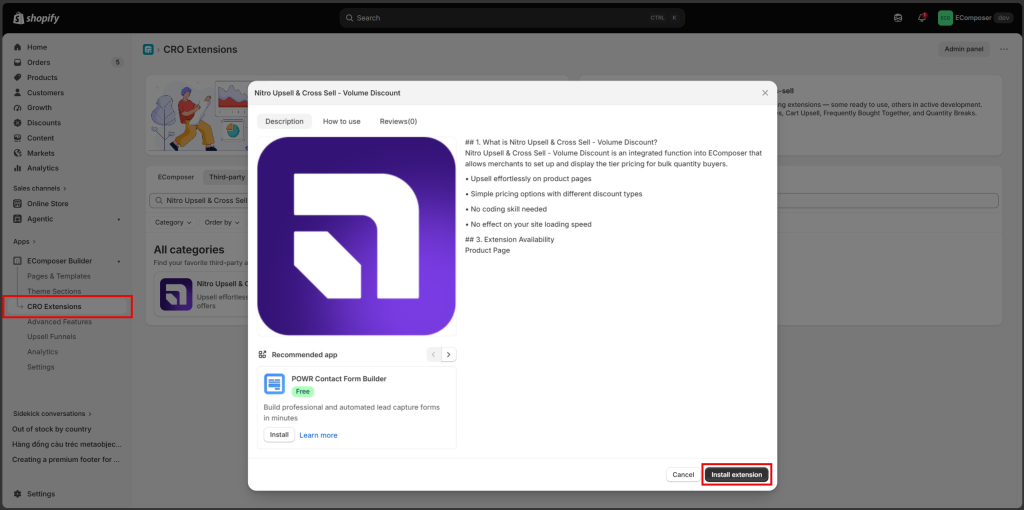This screenshot has width=1024, height=510.
Task: Expand the Apps section
Action: pos(24,241)
